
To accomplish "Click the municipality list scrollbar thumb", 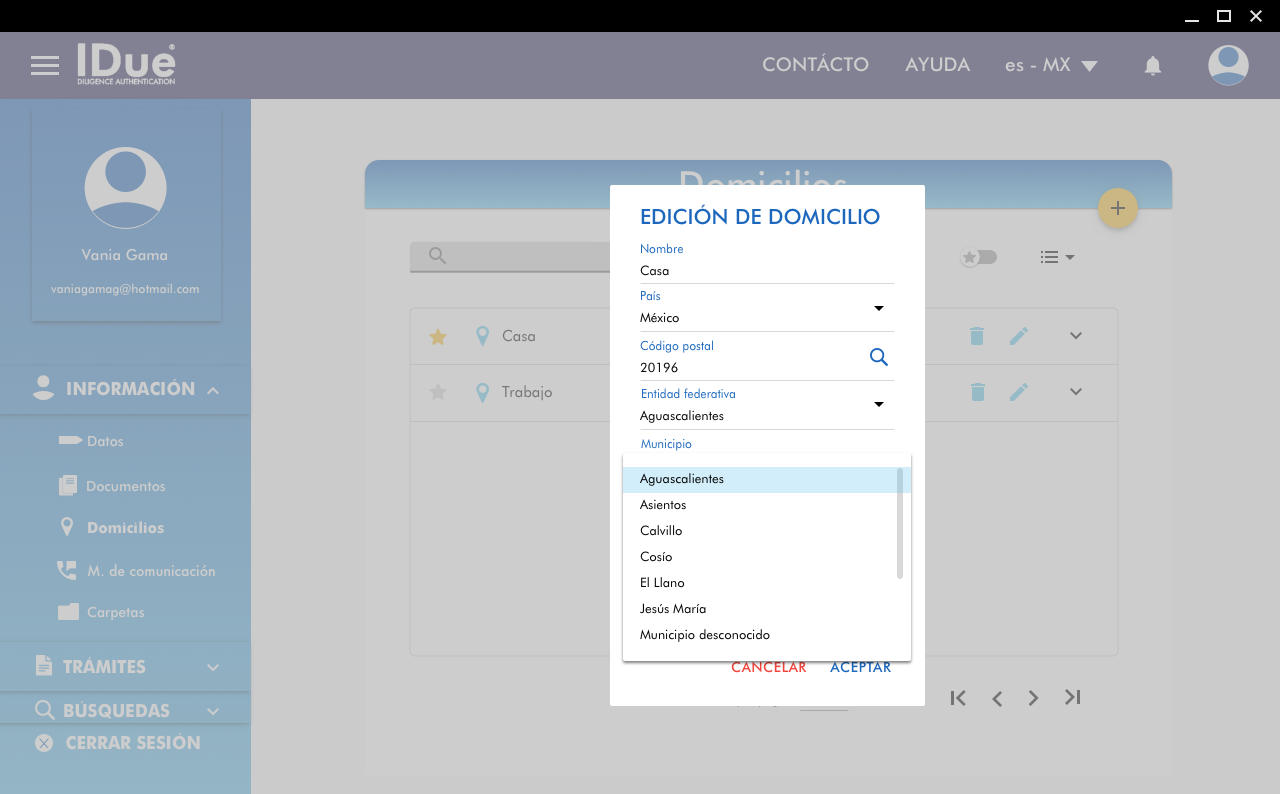I will pyautogui.click(x=900, y=523).
